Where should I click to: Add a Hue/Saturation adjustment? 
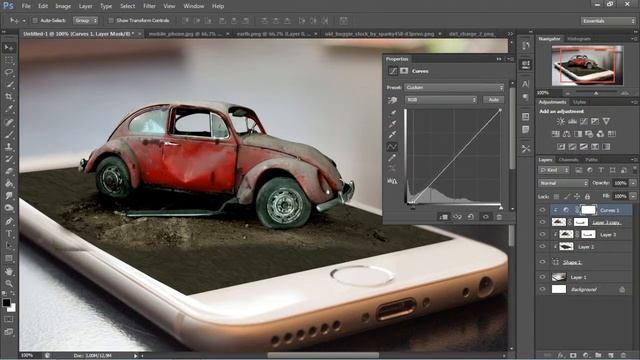(x=556, y=134)
